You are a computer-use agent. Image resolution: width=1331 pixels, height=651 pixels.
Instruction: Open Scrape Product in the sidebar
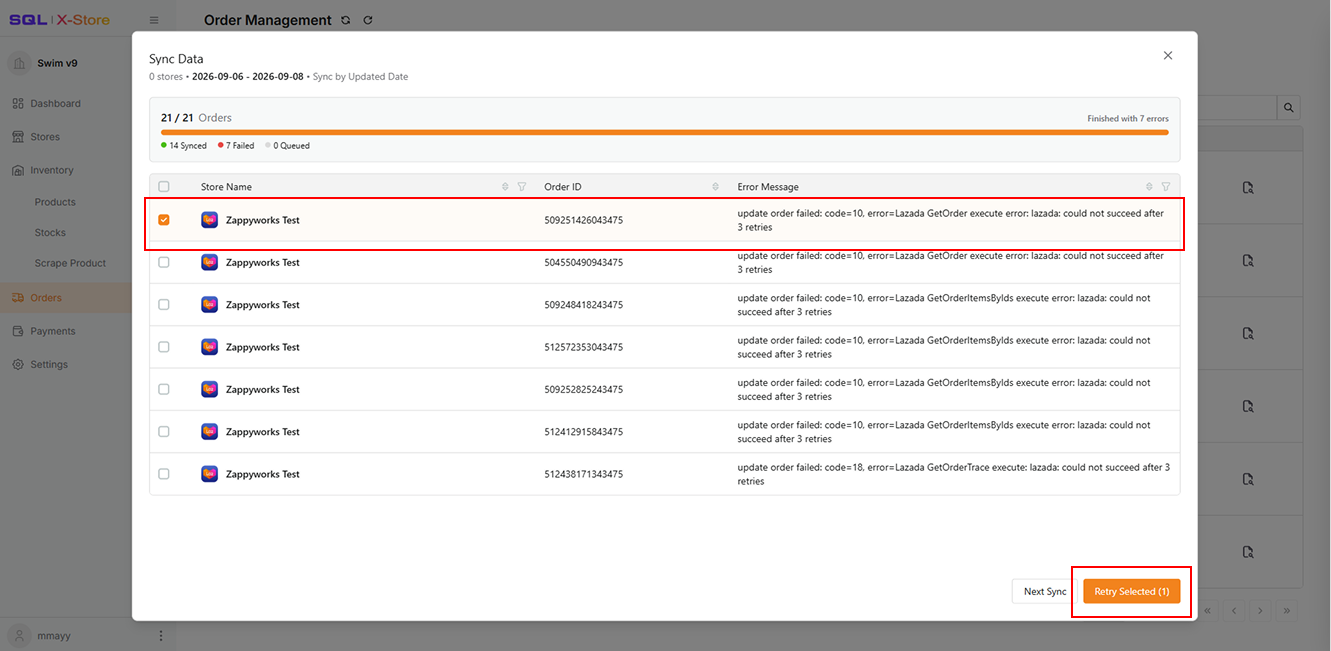70,263
